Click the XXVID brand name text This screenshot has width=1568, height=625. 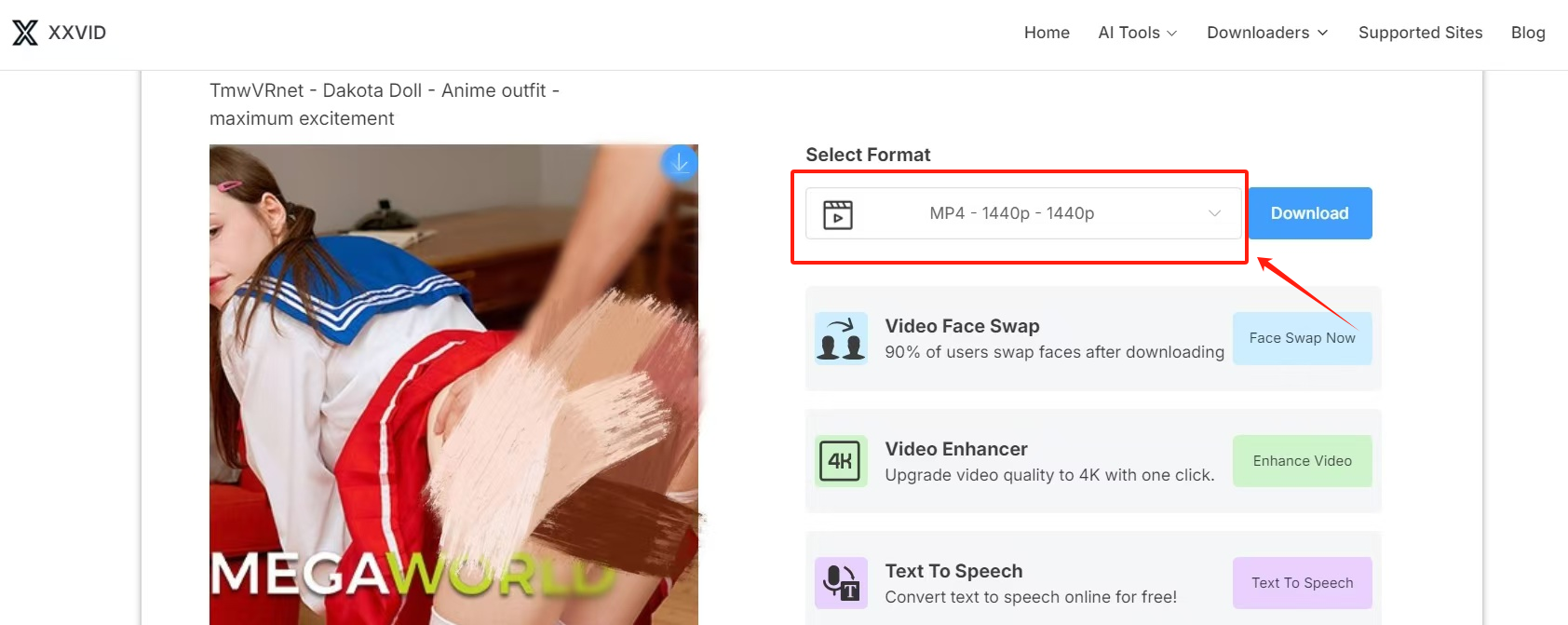coord(77,33)
